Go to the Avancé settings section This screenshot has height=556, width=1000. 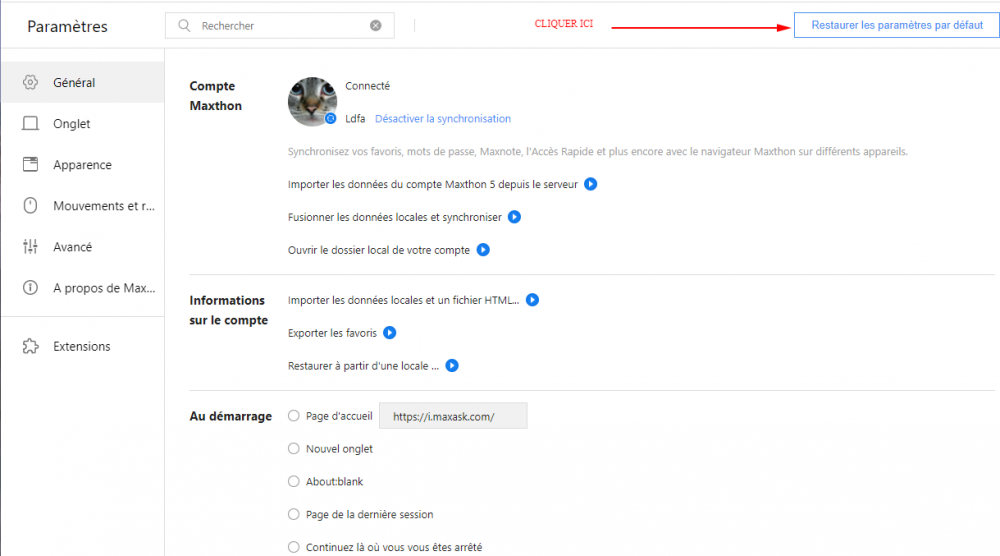[x=72, y=247]
